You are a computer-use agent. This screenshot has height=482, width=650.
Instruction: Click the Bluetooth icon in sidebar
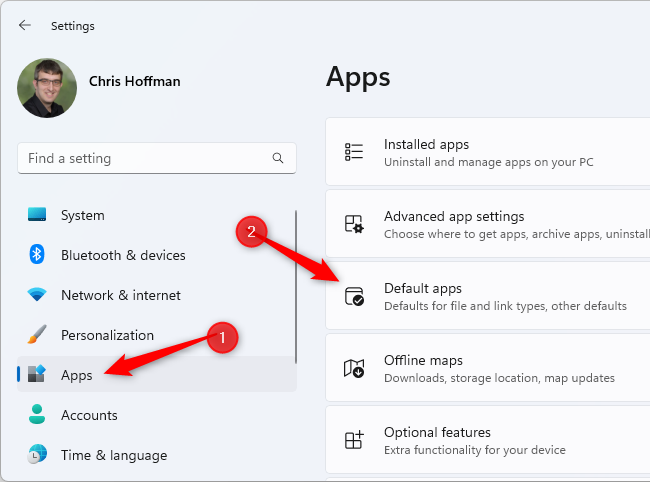(x=37, y=255)
